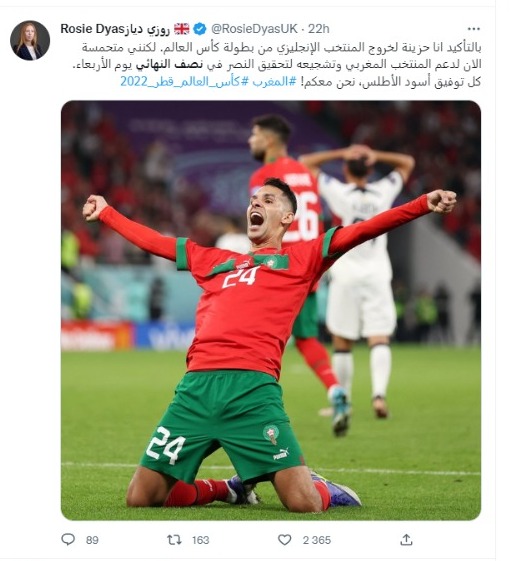Screen dimensions: 512x561
Task: Open the @RosieDyasUK handle link
Action: point(254,29)
